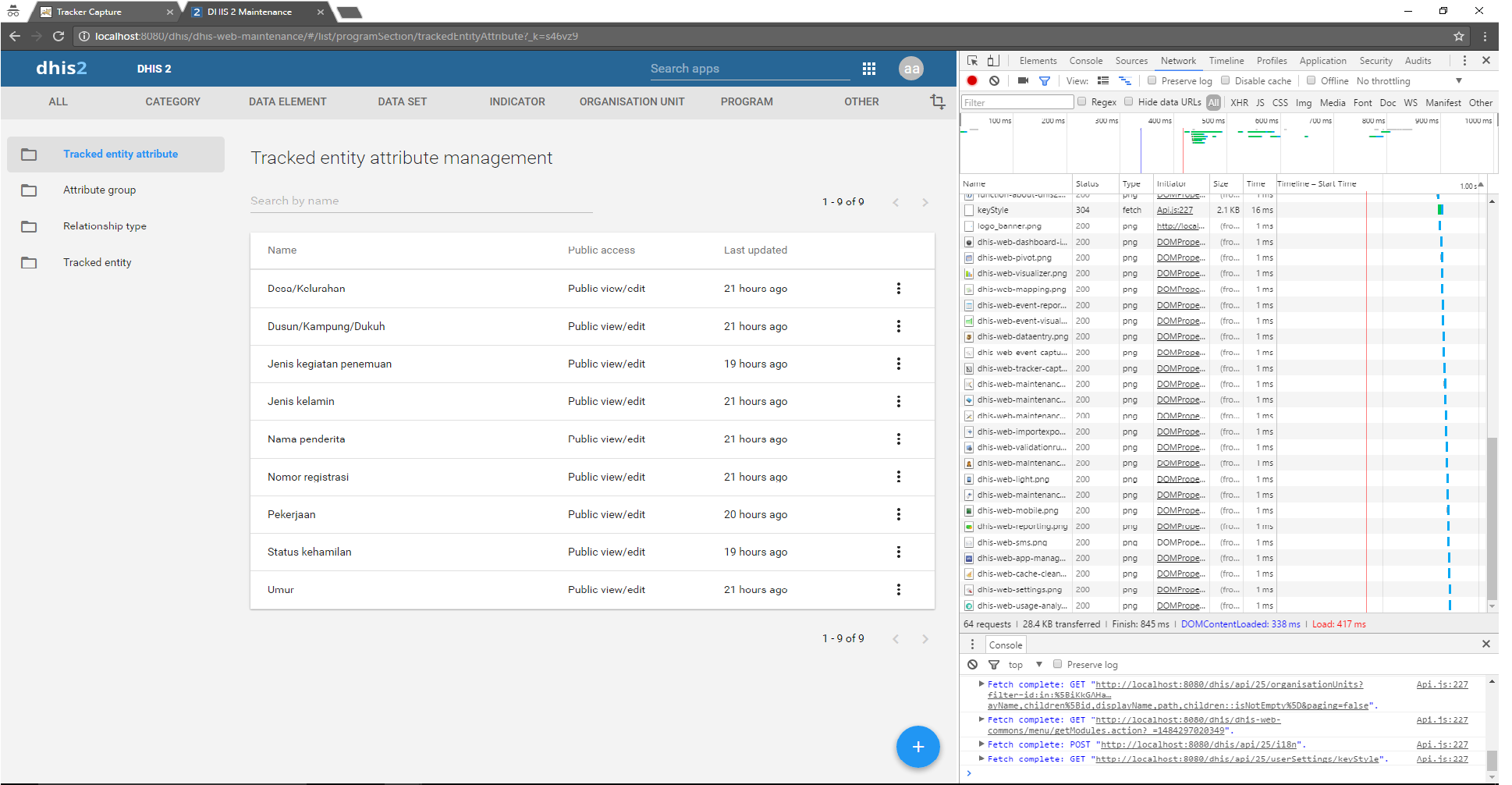Screen dimensions: 1512x785
Task: Toggle DevTools device toolbar icon
Action: (993, 60)
